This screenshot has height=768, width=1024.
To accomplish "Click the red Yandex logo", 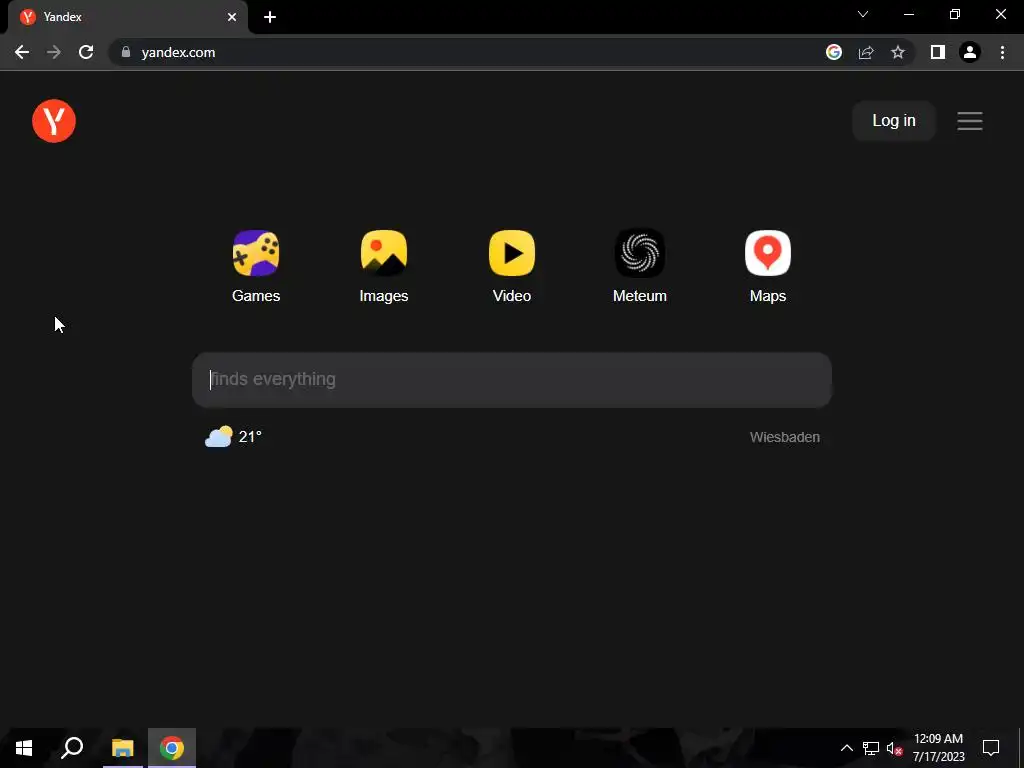I will click(x=54, y=121).
